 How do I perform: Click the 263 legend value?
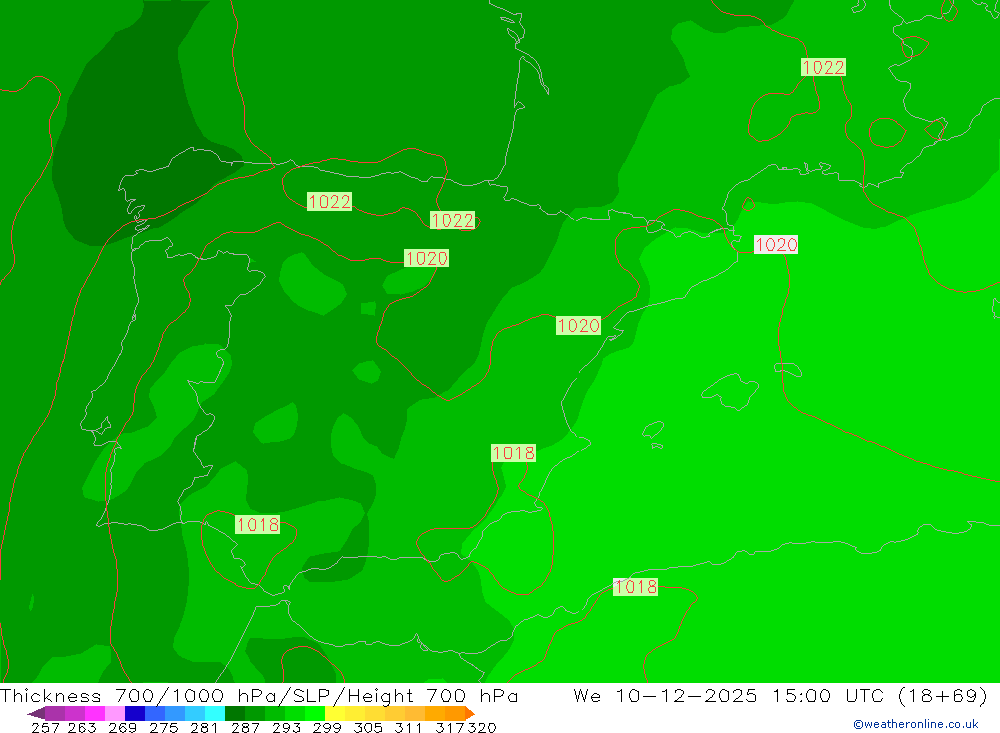[x=82, y=727]
